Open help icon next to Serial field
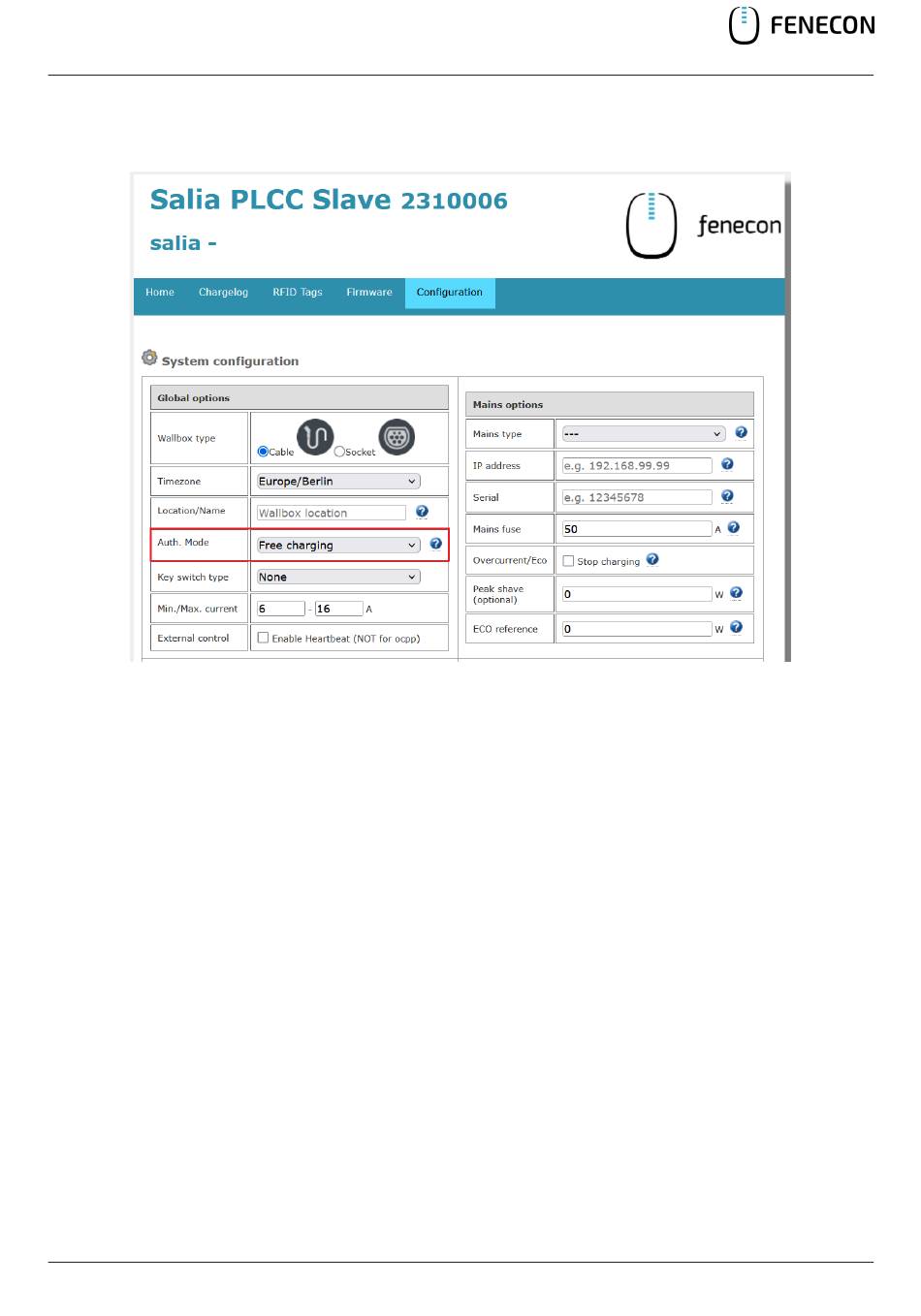The image size is (921, 1316). 727,496
